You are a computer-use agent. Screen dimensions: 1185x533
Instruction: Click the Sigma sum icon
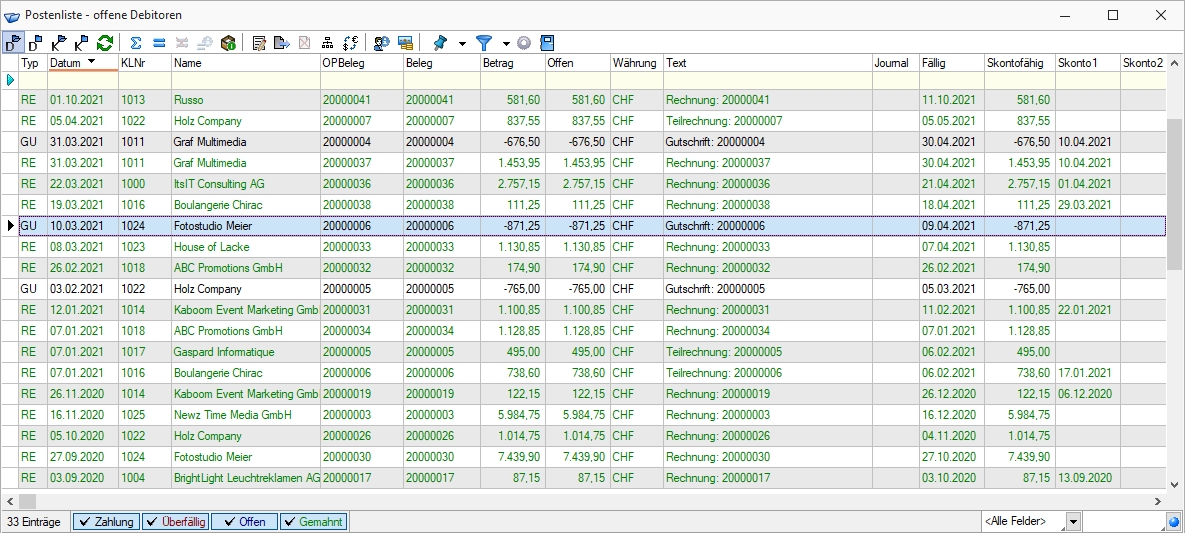coord(136,43)
